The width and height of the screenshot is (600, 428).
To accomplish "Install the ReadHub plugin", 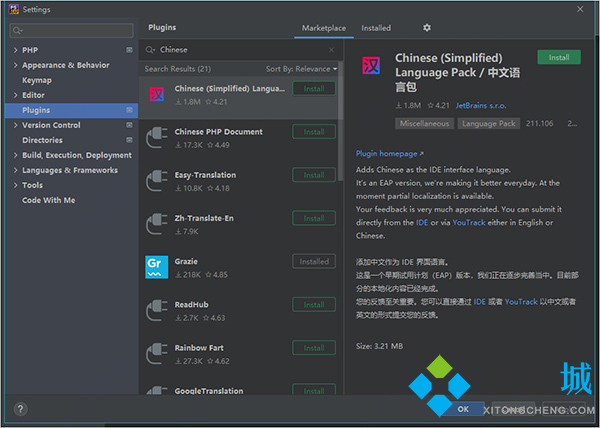I will coord(314,305).
